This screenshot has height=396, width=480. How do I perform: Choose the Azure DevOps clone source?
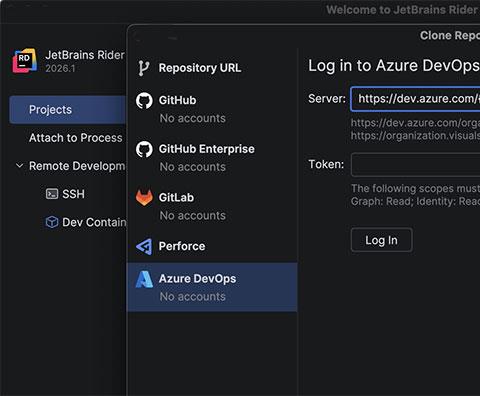coord(212,287)
